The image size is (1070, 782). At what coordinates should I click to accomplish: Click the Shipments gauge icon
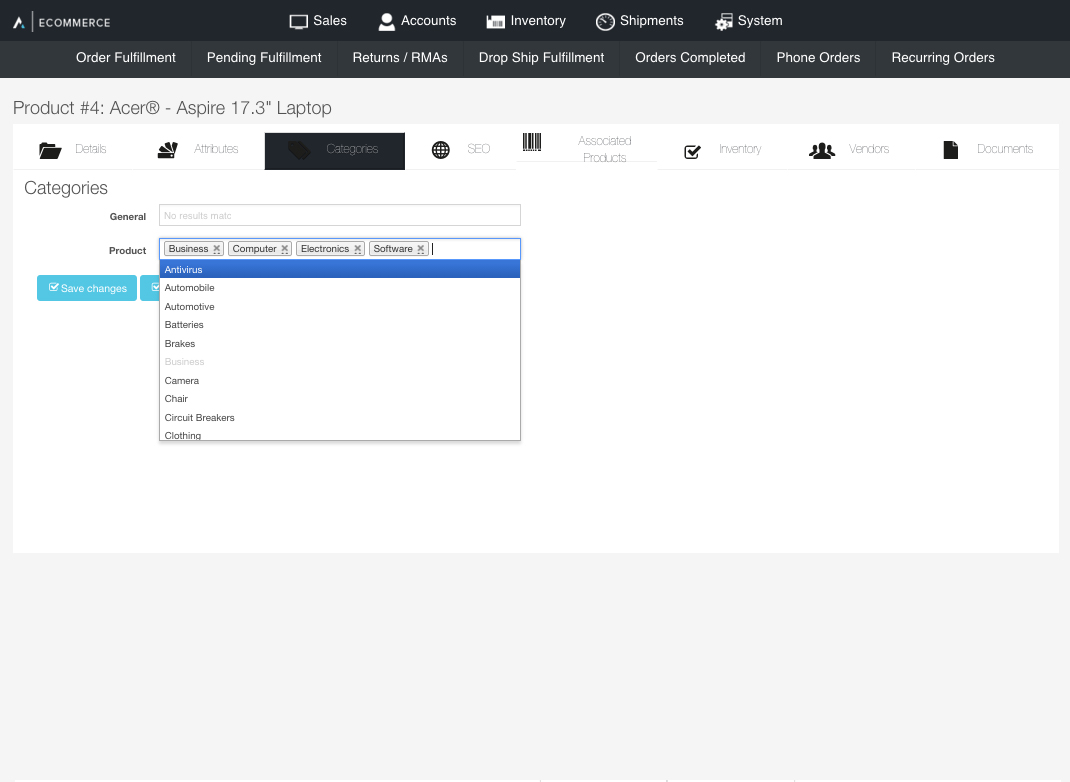click(605, 22)
